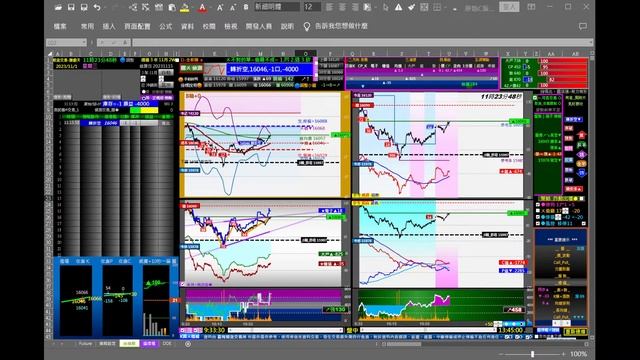
Task: Click the warning triangle icon in toolbar
Action: [398, 7]
